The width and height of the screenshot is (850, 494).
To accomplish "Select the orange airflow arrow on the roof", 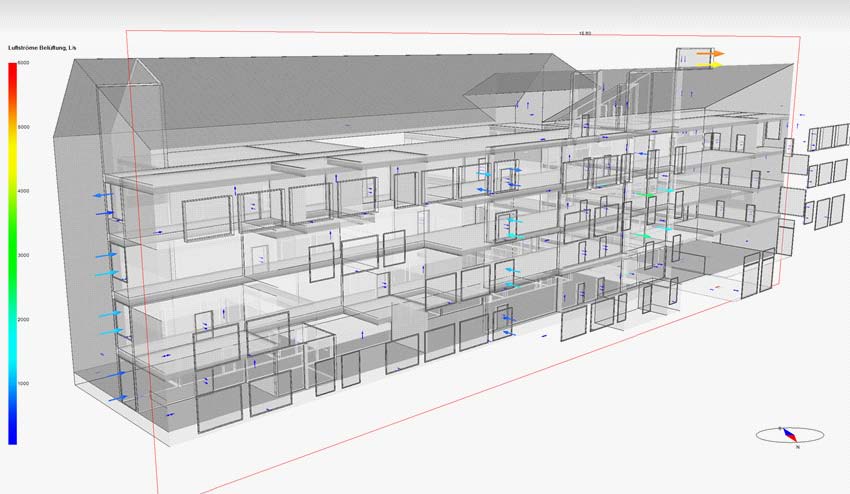I will coord(711,53).
